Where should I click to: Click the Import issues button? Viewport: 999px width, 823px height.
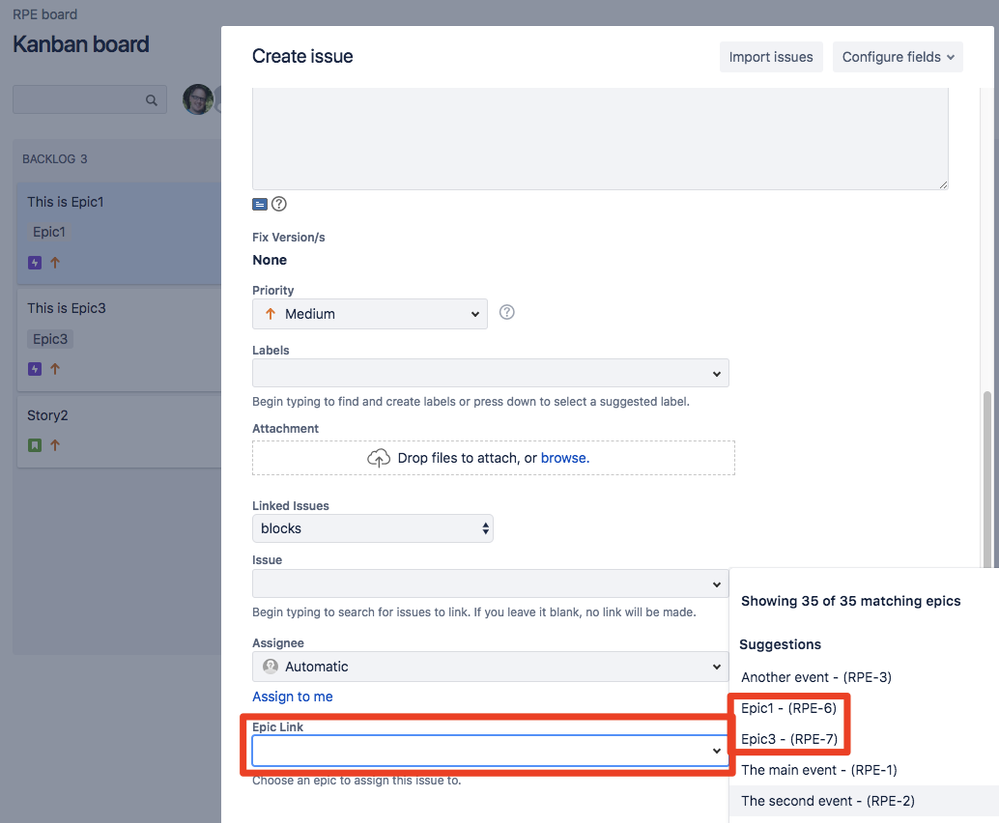[x=771, y=57]
